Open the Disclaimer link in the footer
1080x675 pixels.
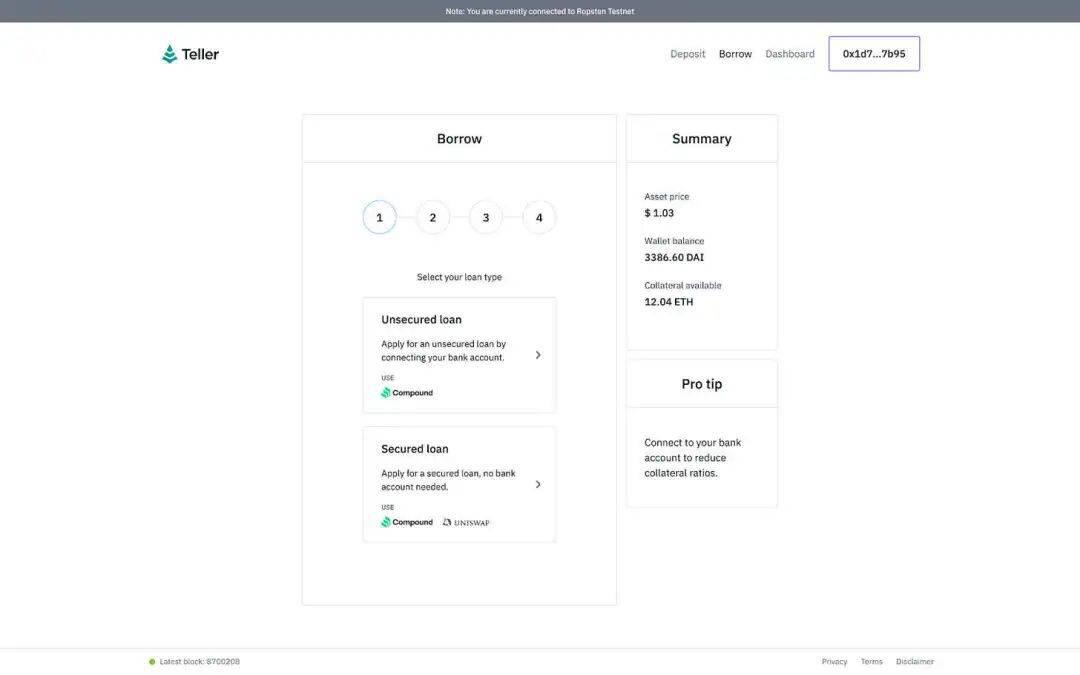pyautogui.click(x=915, y=662)
